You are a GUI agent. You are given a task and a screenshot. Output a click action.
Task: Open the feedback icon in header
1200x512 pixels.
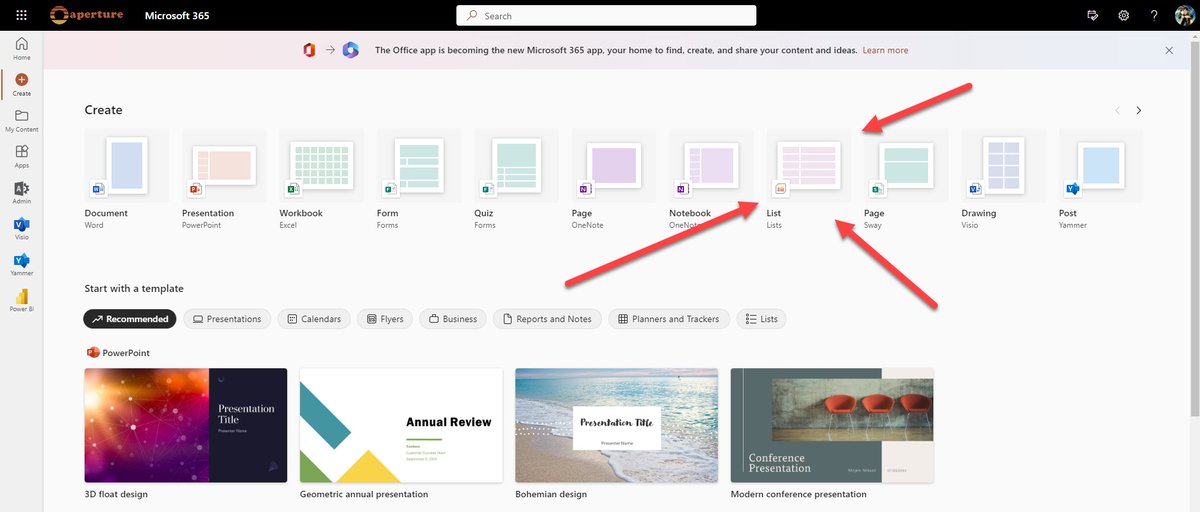click(x=1092, y=16)
